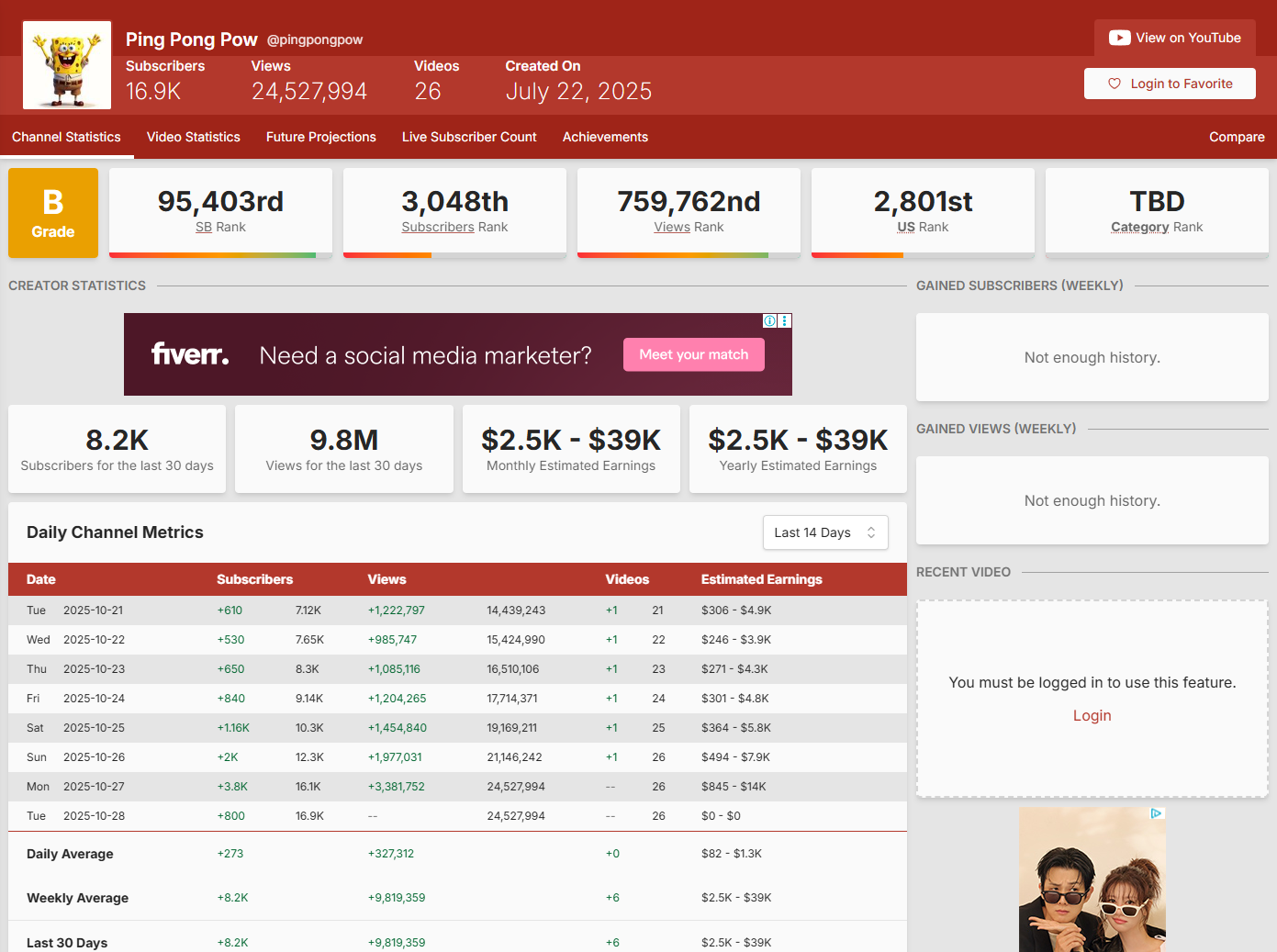Image resolution: width=1277 pixels, height=952 pixels.
Task: Click the orange B Grade badge
Action: [x=53, y=213]
